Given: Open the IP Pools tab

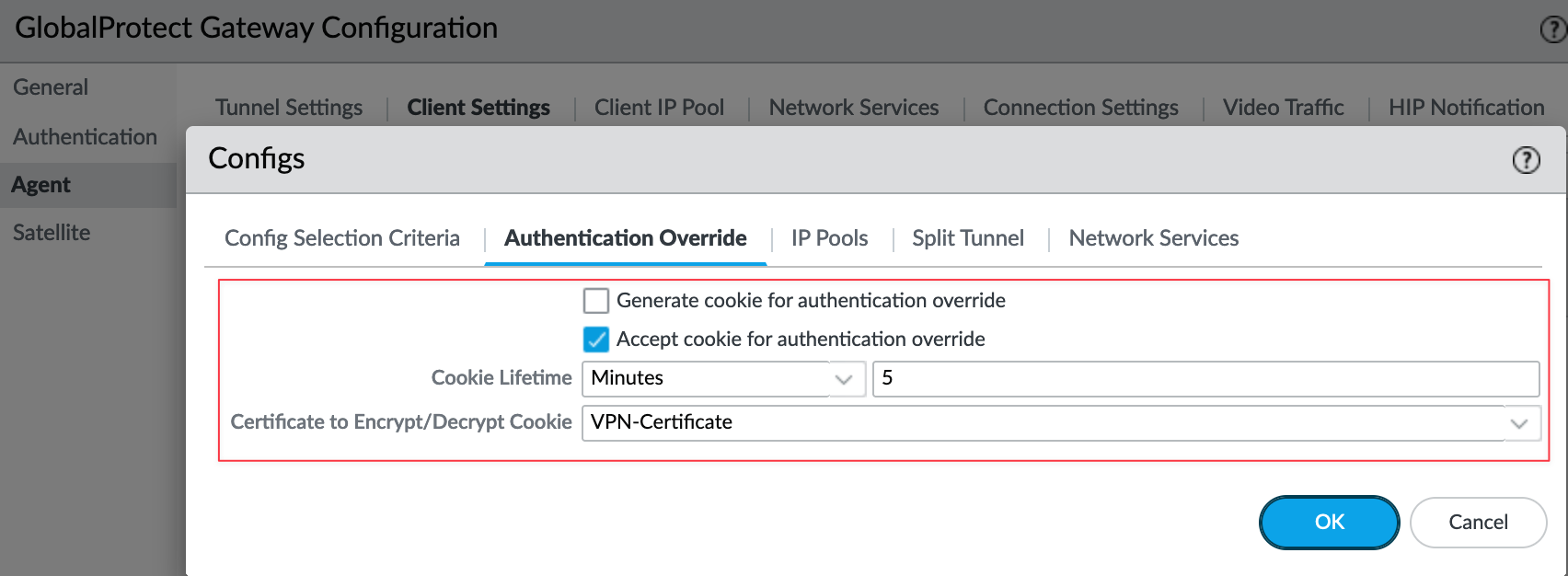Looking at the screenshot, I should (829, 238).
